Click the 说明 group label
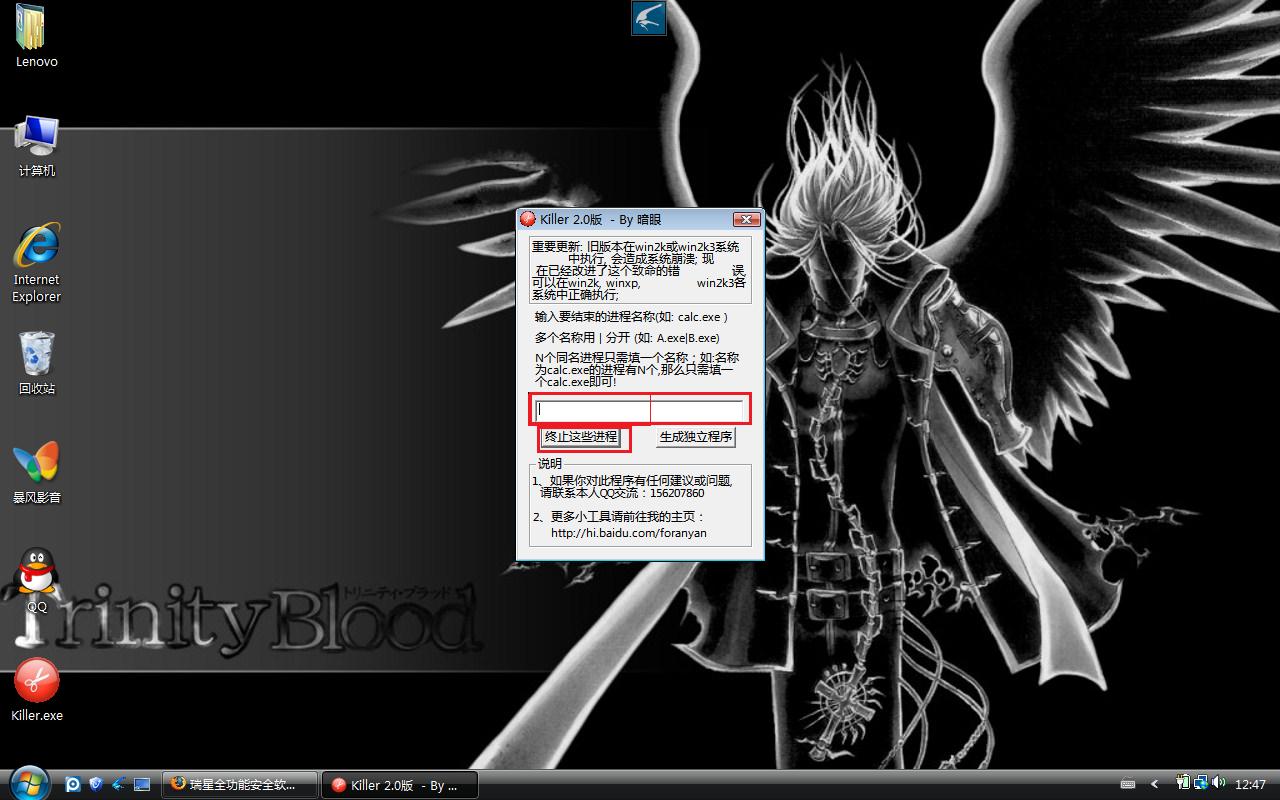 click(550, 464)
